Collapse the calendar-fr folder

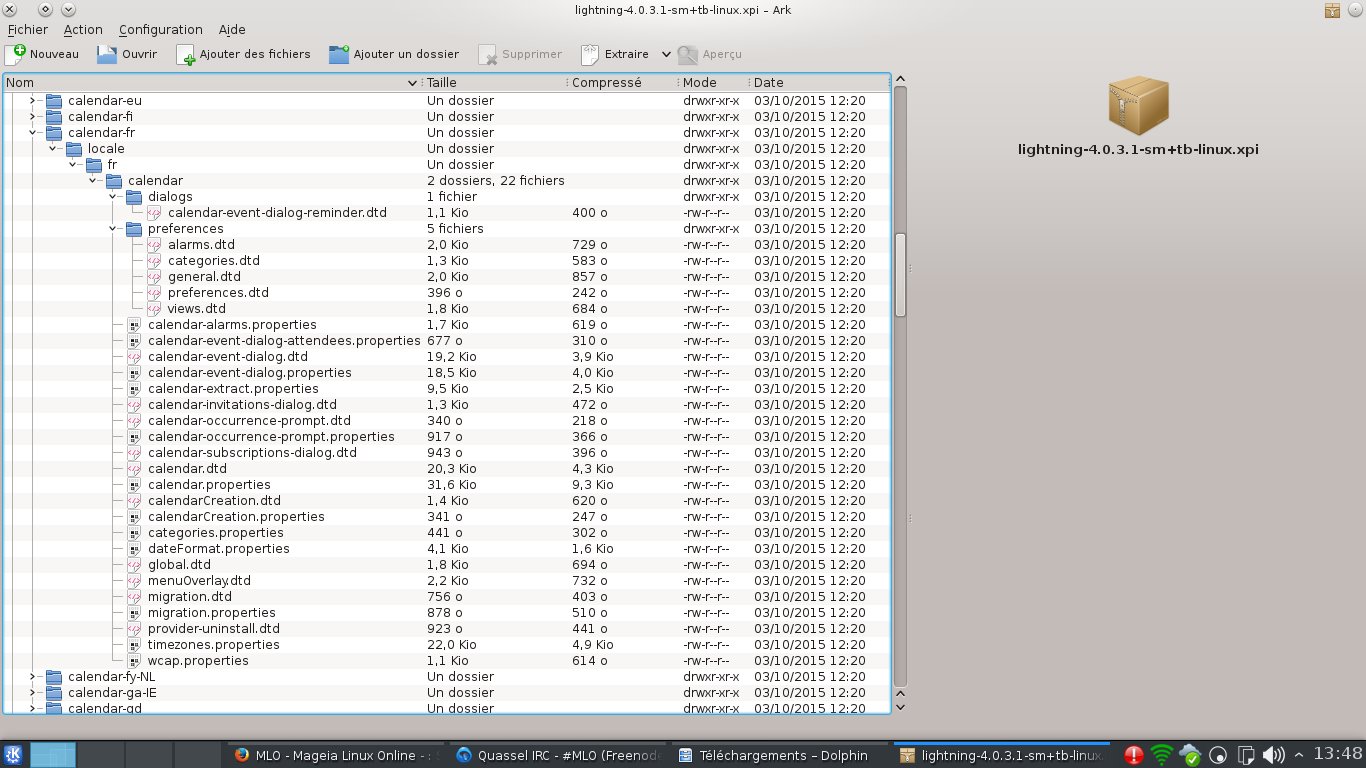click(32, 133)
